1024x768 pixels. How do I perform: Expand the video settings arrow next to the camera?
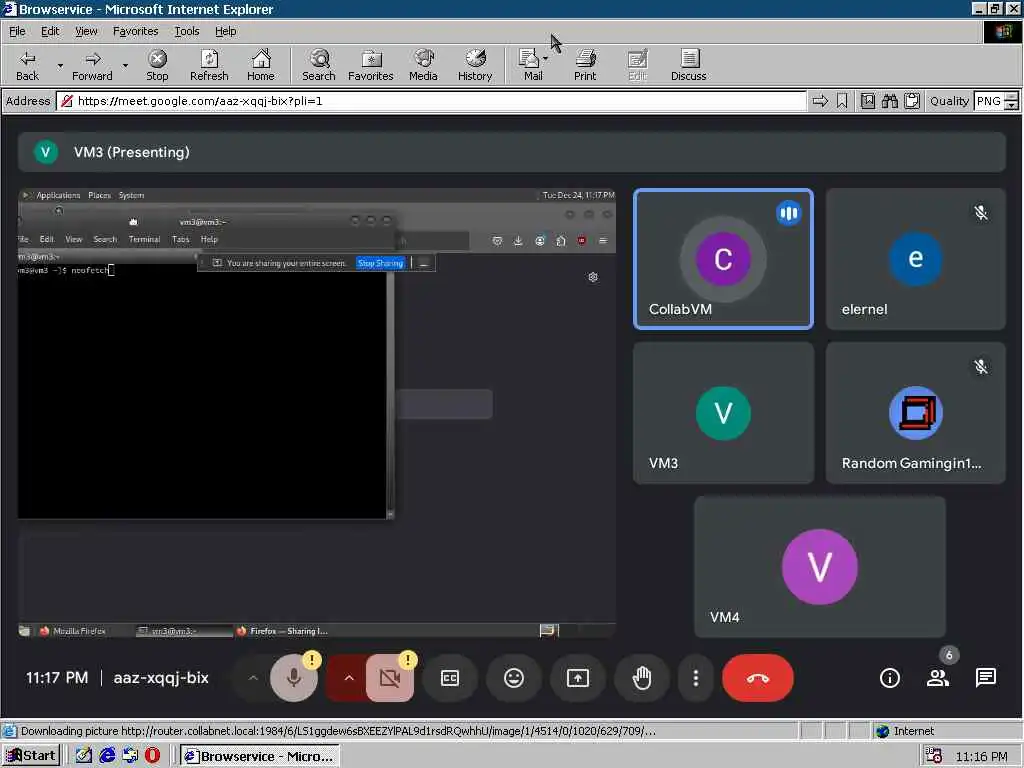(x=349, y=678)
